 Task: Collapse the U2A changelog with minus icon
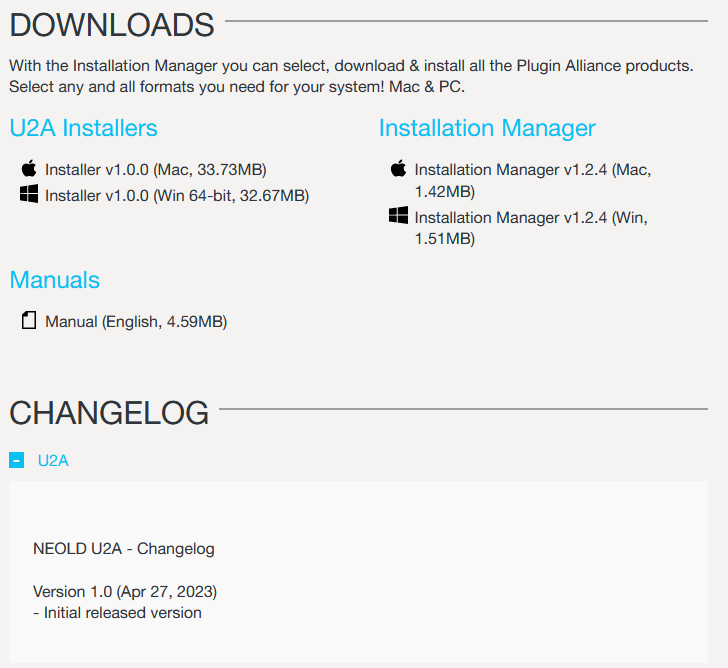[x=16, y=460]
